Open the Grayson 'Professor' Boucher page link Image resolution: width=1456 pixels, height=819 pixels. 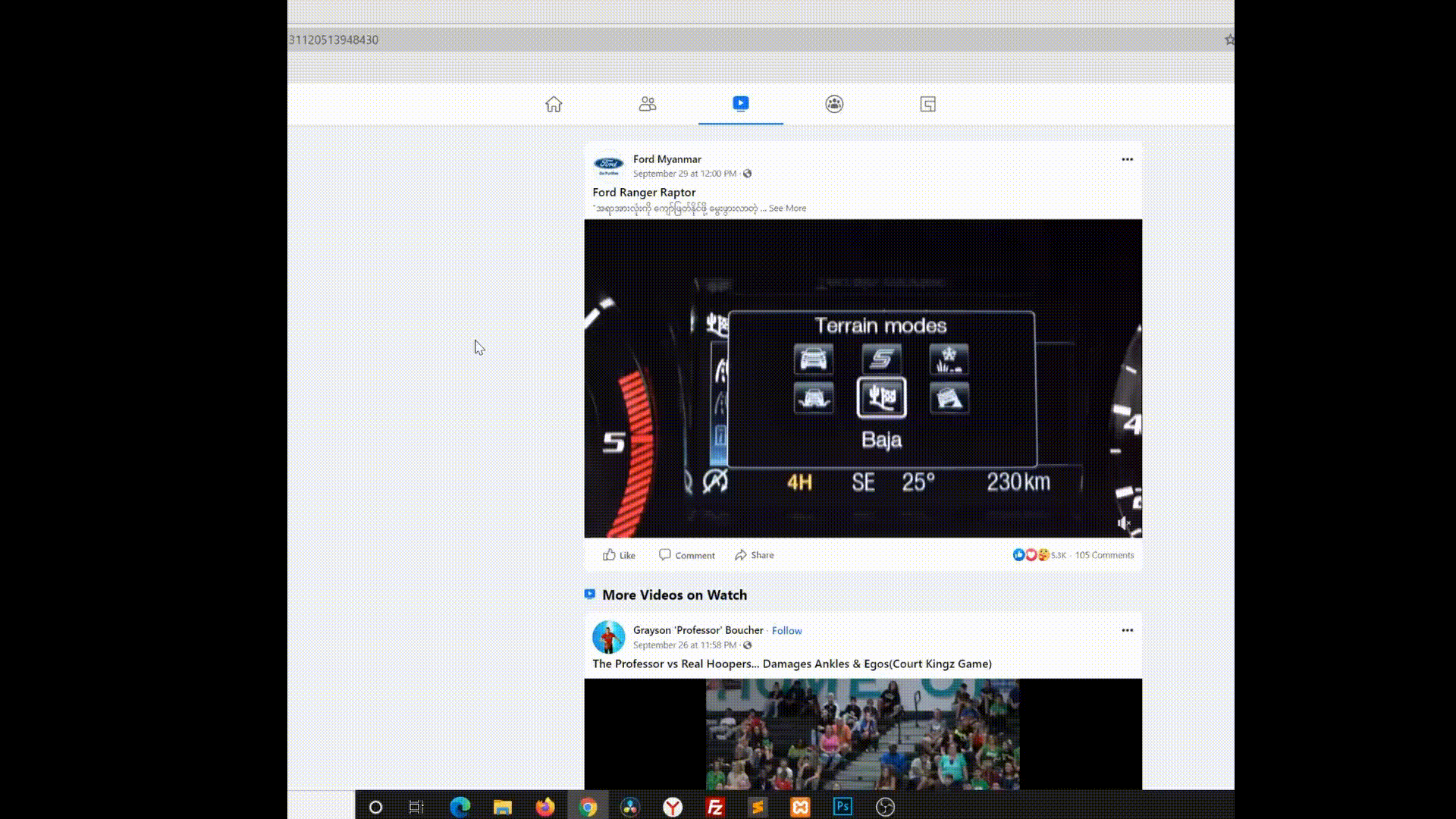[698, 630]
